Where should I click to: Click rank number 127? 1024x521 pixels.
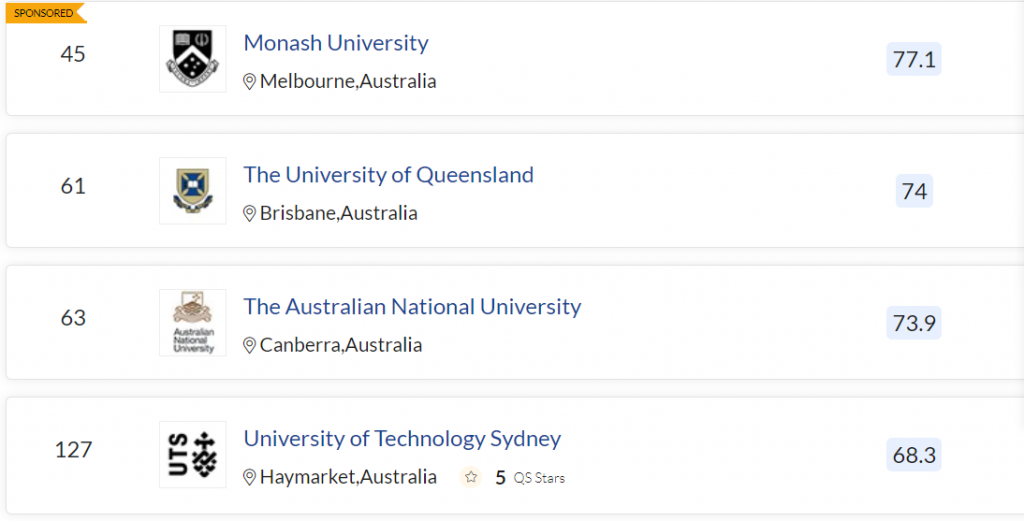coord(73,450)
